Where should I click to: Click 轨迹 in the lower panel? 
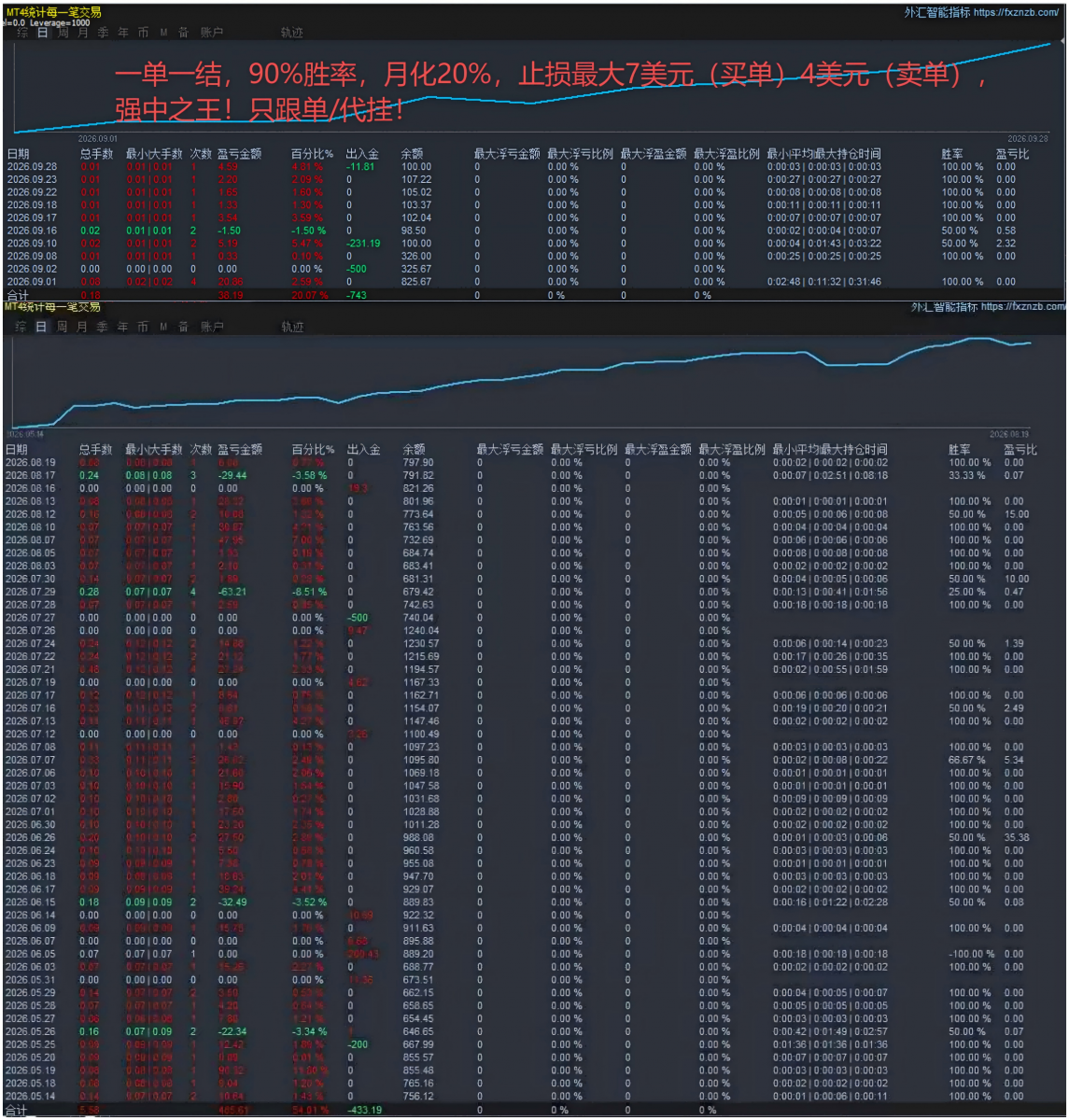292,327
